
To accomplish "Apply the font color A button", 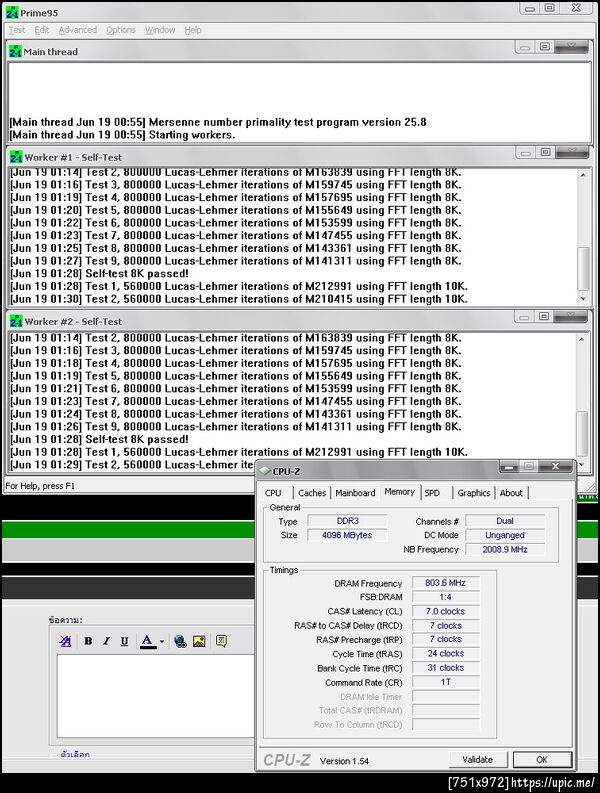I will (147, 641).
